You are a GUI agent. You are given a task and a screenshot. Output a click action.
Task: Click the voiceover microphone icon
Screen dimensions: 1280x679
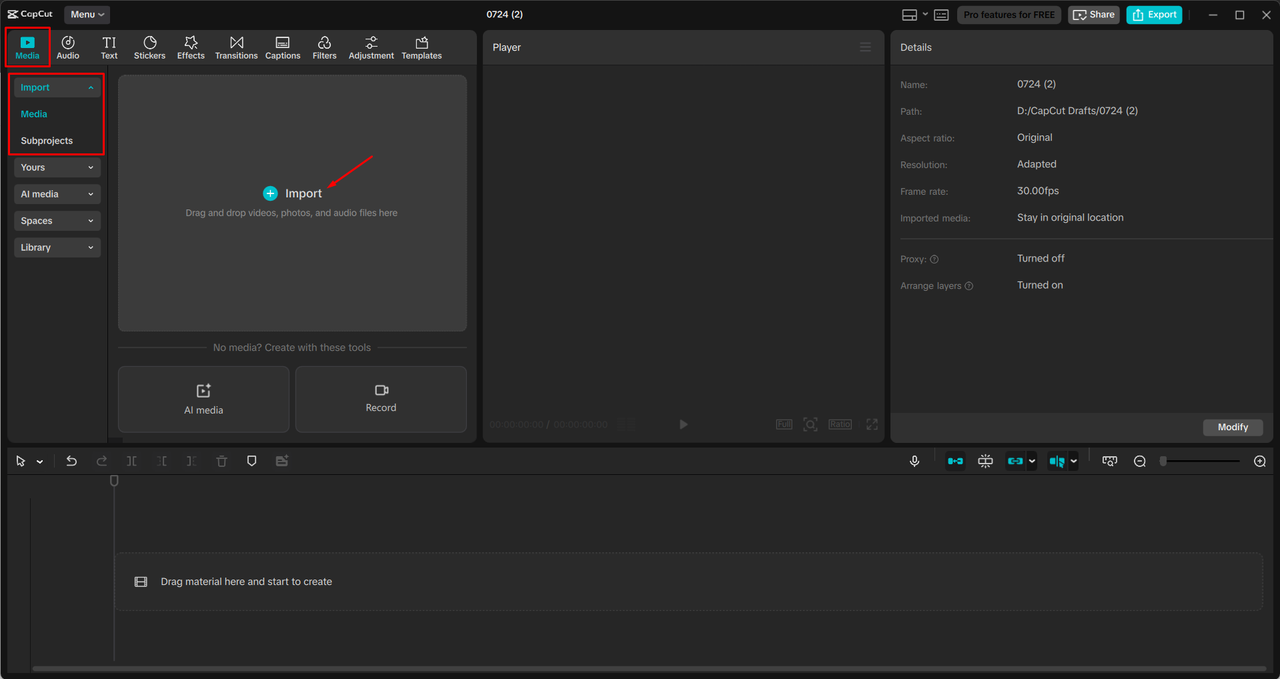(914, 461)
